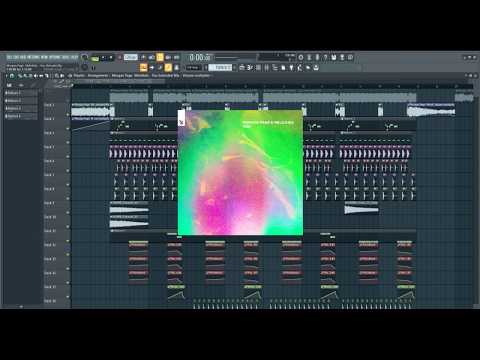Image resolution: width=480 pixels, height=360 pixels.
Task: Open the project info icon
Action: 350,57
